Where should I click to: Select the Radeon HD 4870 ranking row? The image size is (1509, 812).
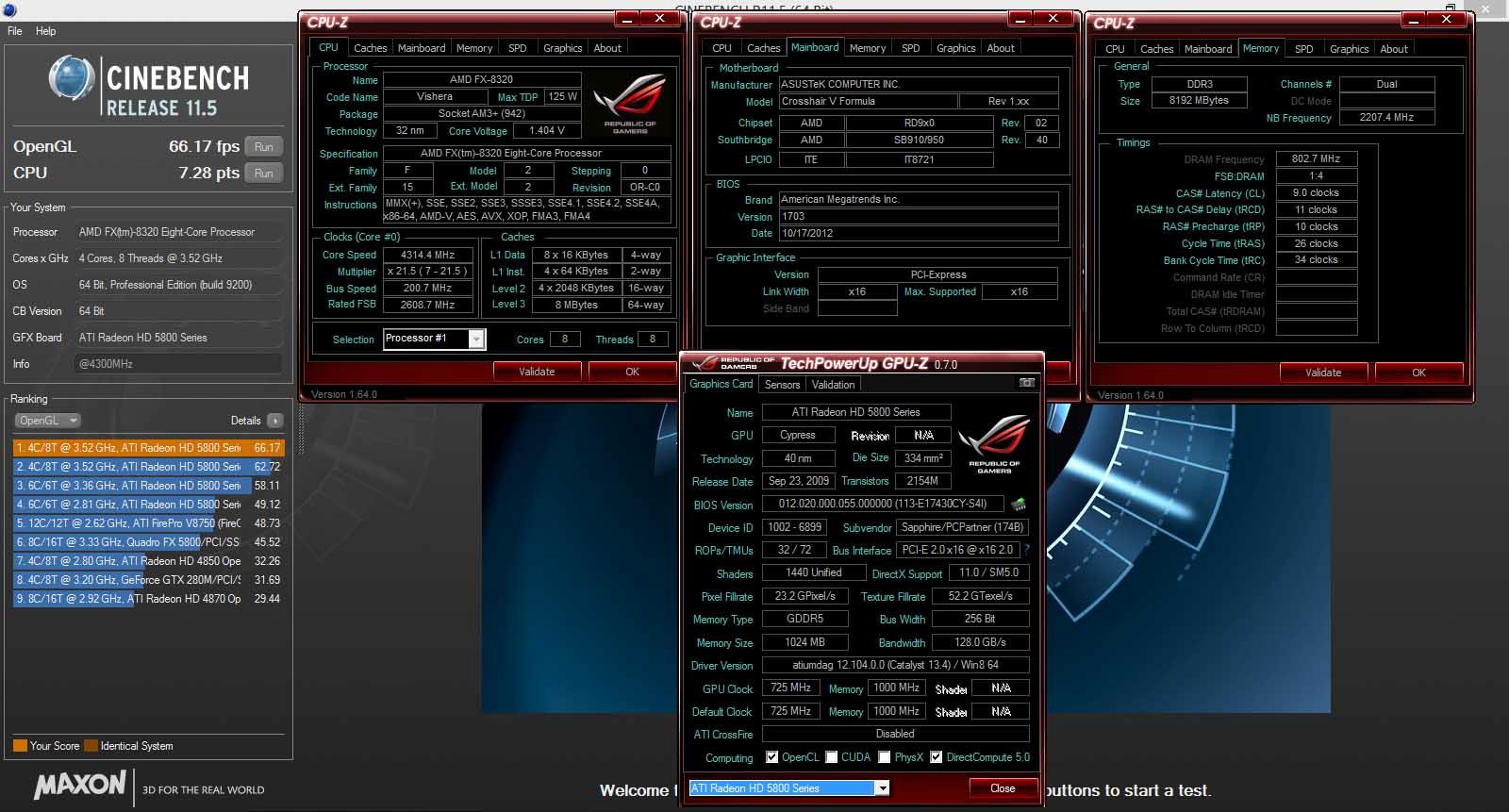tap(147, 599)
